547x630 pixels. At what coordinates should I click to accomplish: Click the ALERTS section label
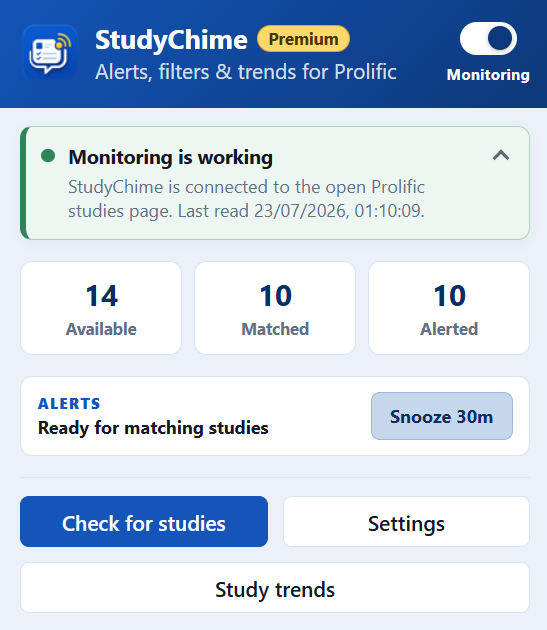69,403
